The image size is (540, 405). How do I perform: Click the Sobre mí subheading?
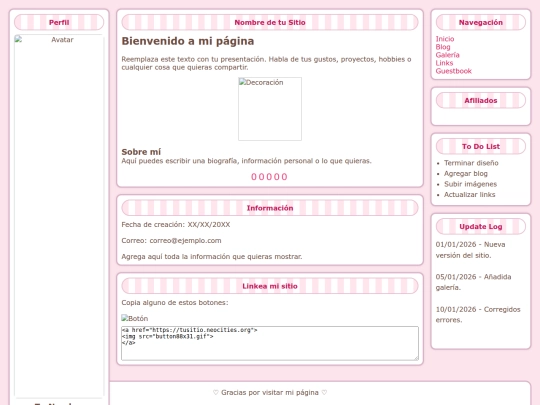click(141, 152)
